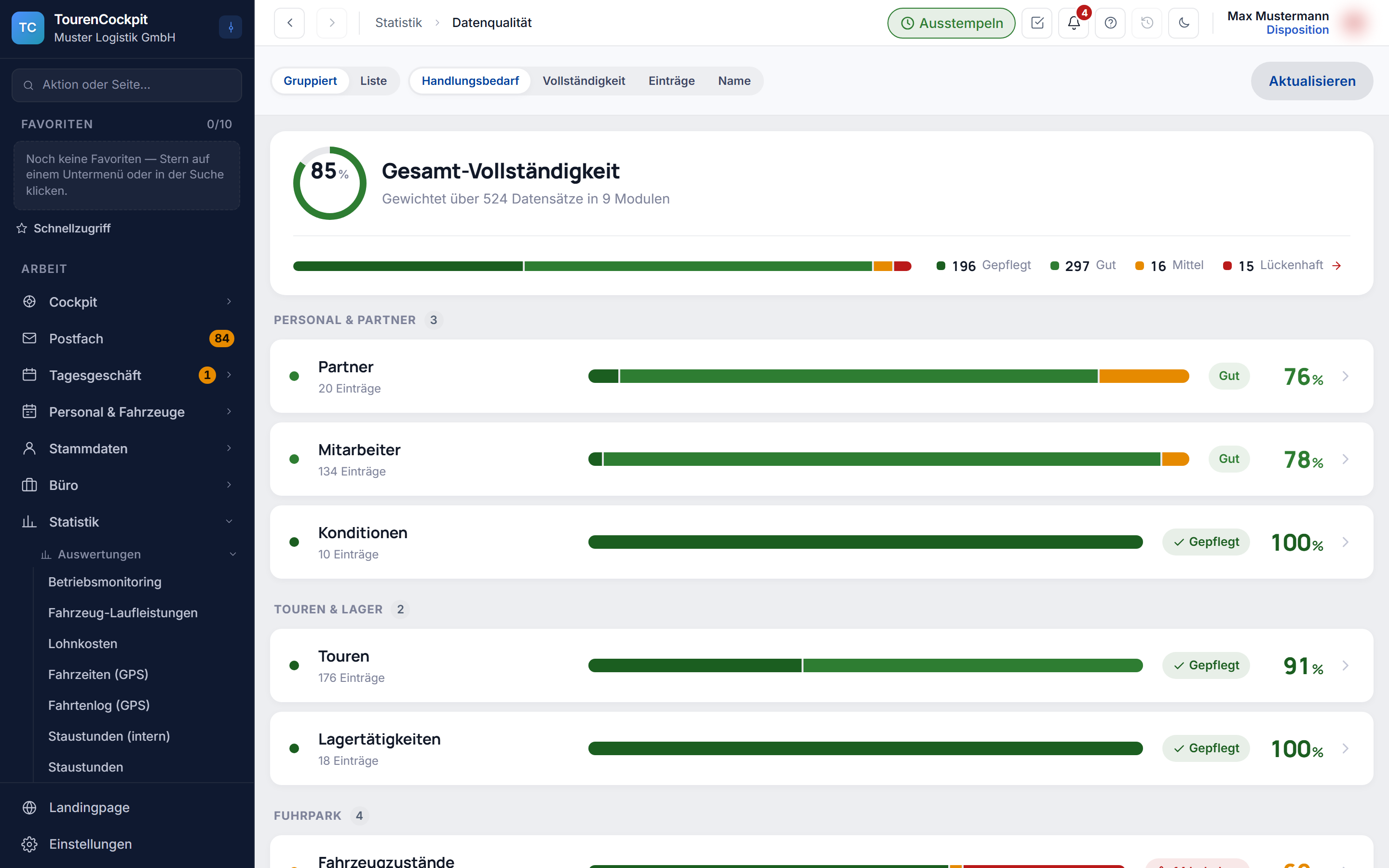Click the Ausstempeln button
The image size is (1389, 868).
951,23
